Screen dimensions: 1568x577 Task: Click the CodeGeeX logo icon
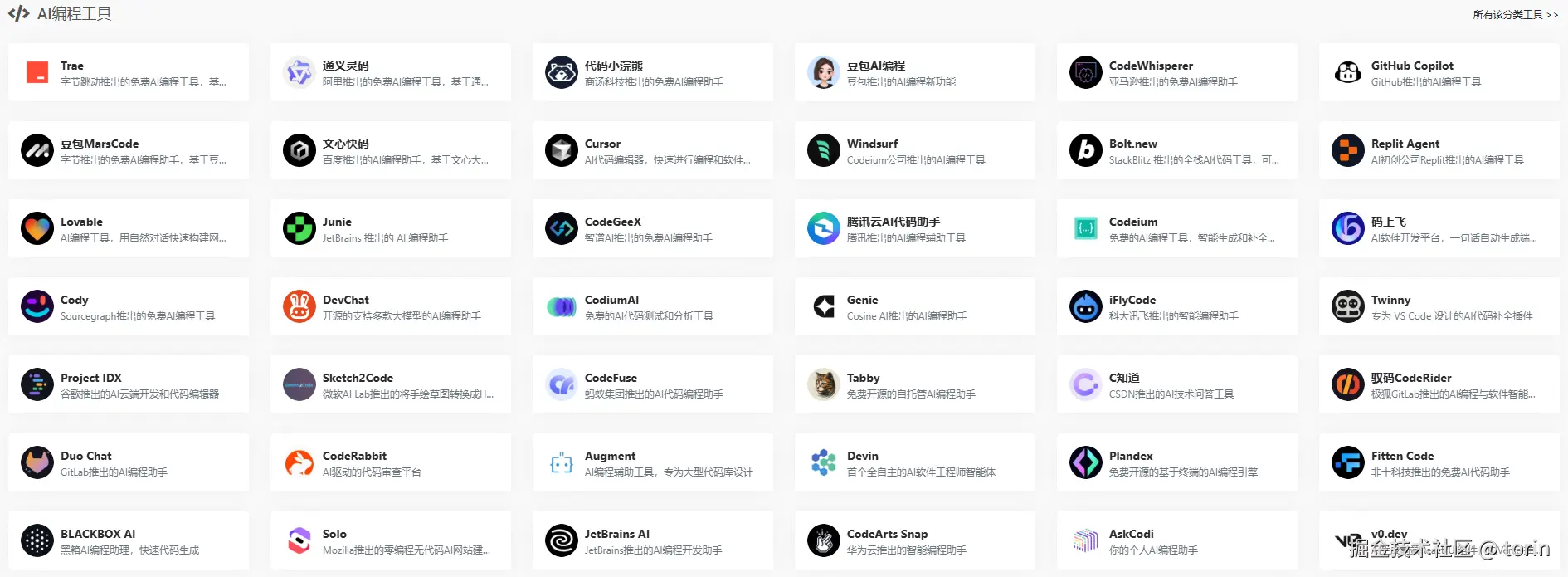[562, 229]
